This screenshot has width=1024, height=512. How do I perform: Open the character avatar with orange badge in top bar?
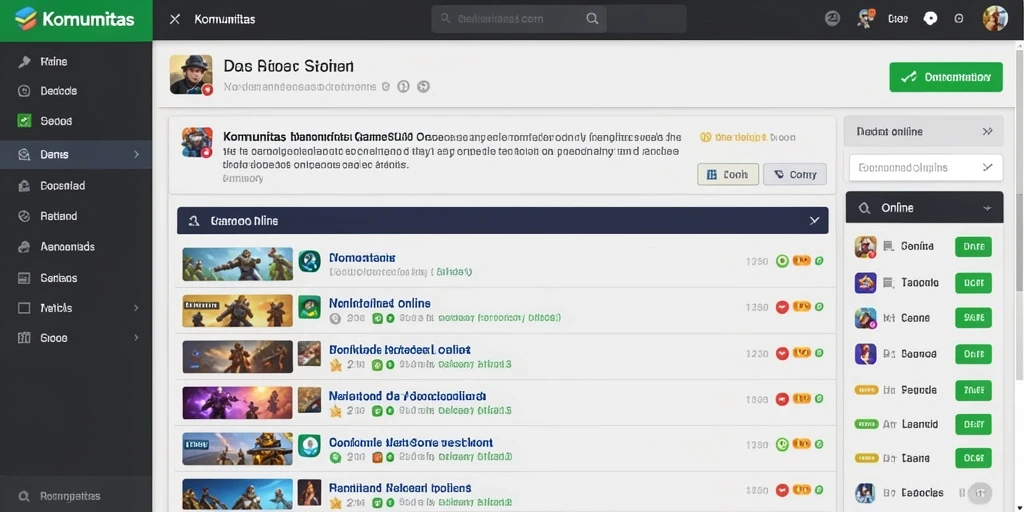(866, 18)
